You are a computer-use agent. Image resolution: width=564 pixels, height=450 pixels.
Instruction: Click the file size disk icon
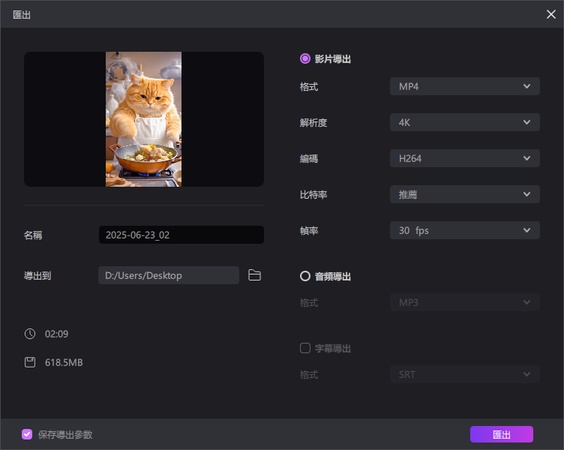pos(30,362)
